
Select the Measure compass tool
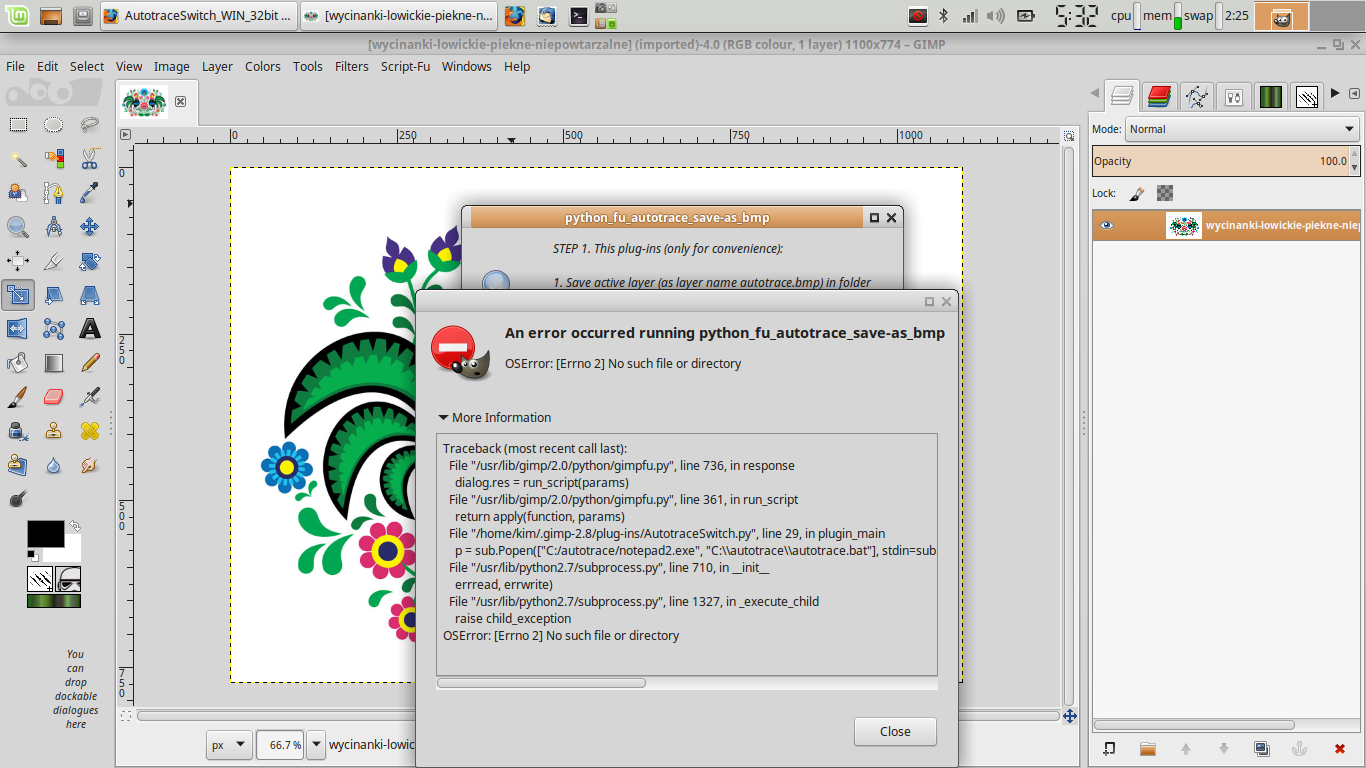tap(54, 227)
